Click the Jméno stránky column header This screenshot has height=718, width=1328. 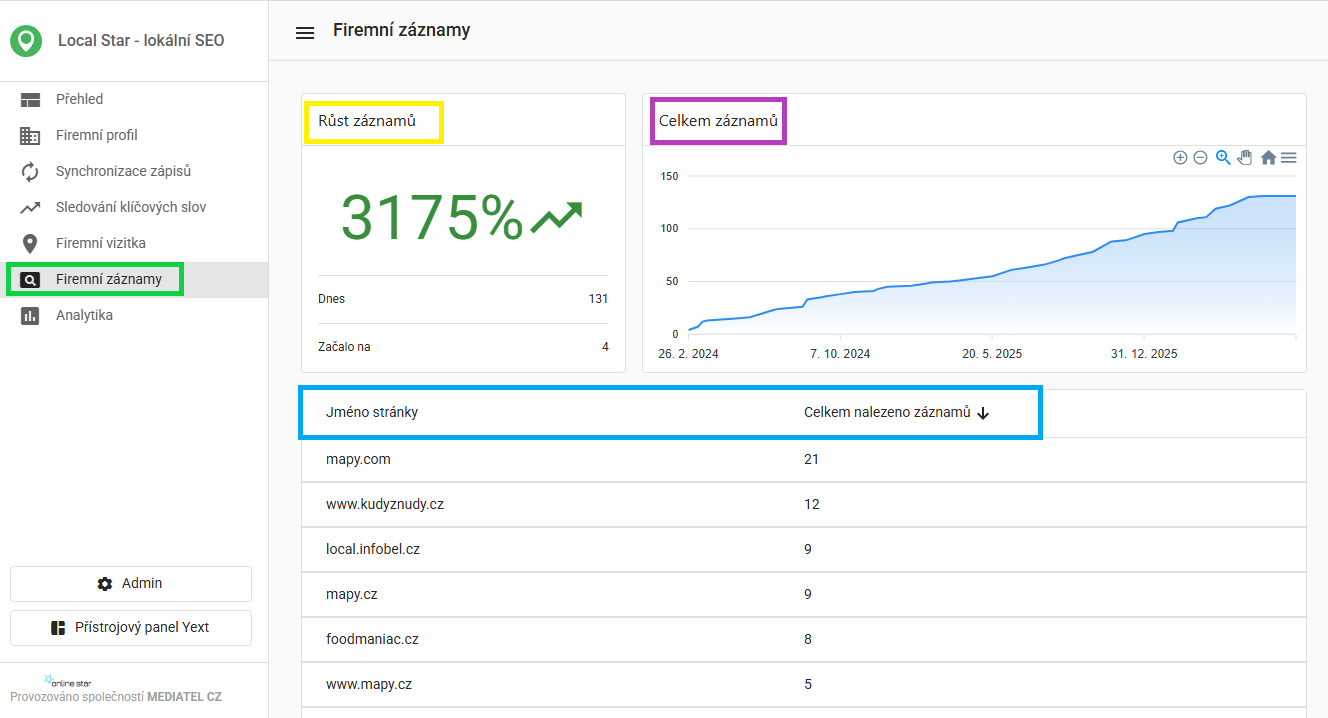pyautogui.click(x=372, y=412)
